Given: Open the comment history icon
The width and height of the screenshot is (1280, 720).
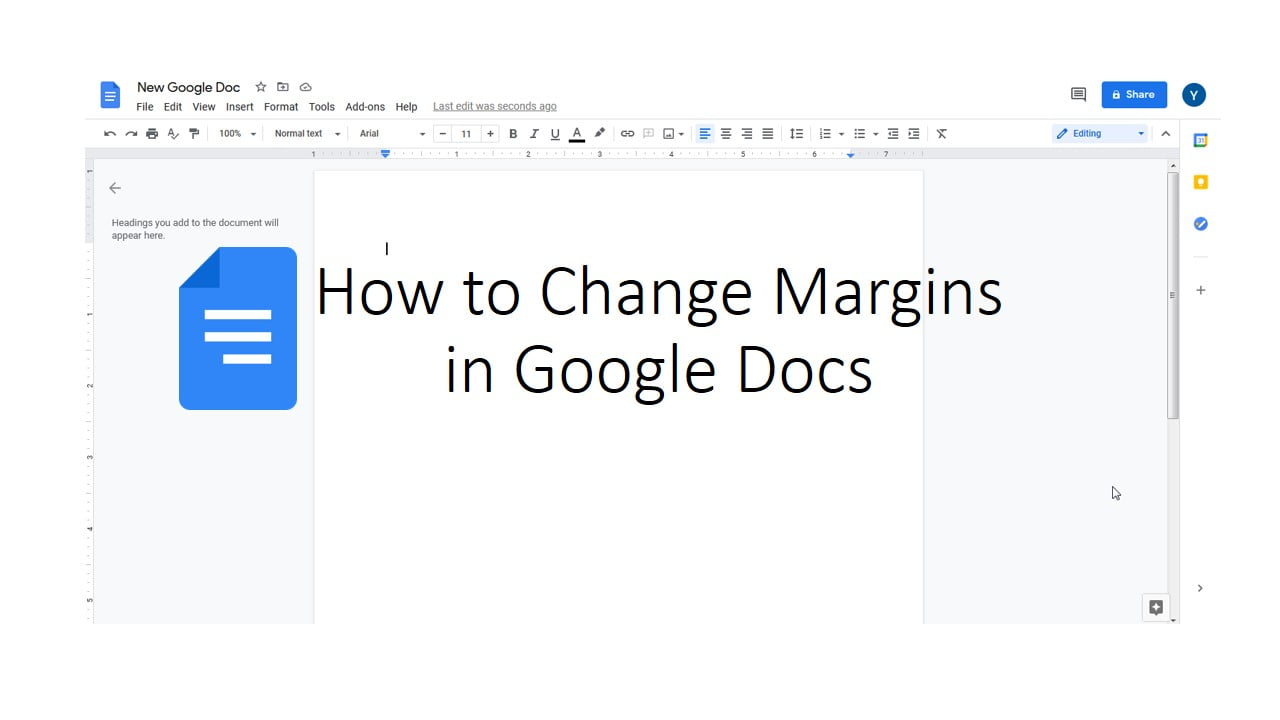Looking at the screenshot, I should 1078,95.
